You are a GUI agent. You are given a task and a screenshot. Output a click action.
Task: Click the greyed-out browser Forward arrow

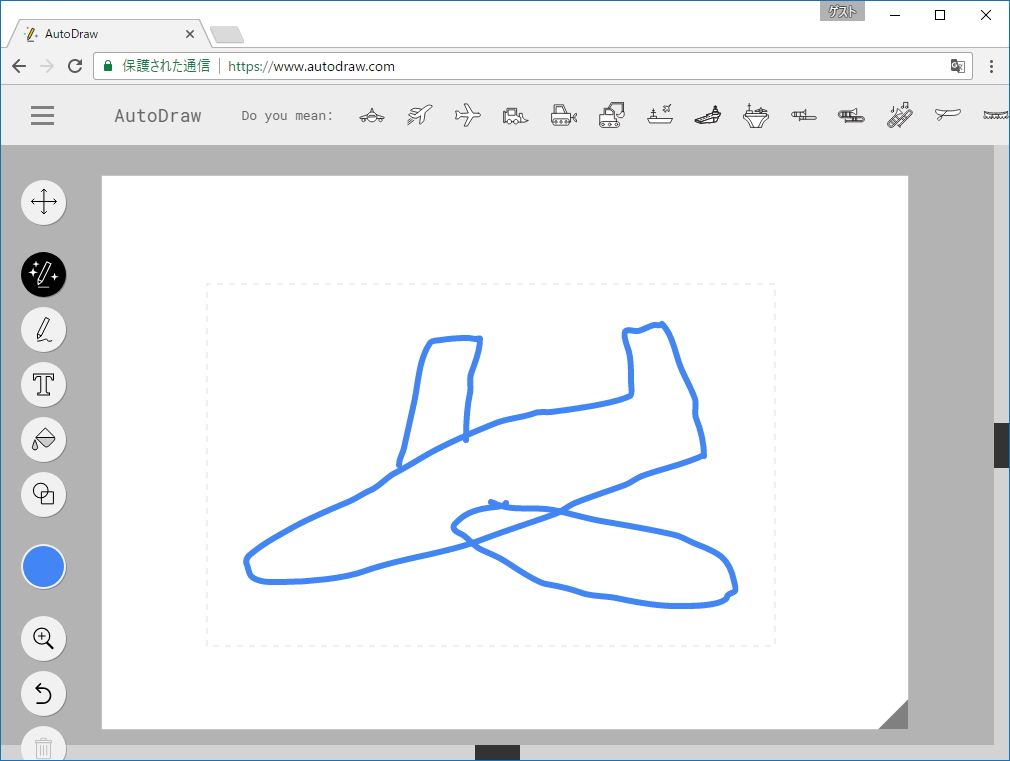(46, 66)
